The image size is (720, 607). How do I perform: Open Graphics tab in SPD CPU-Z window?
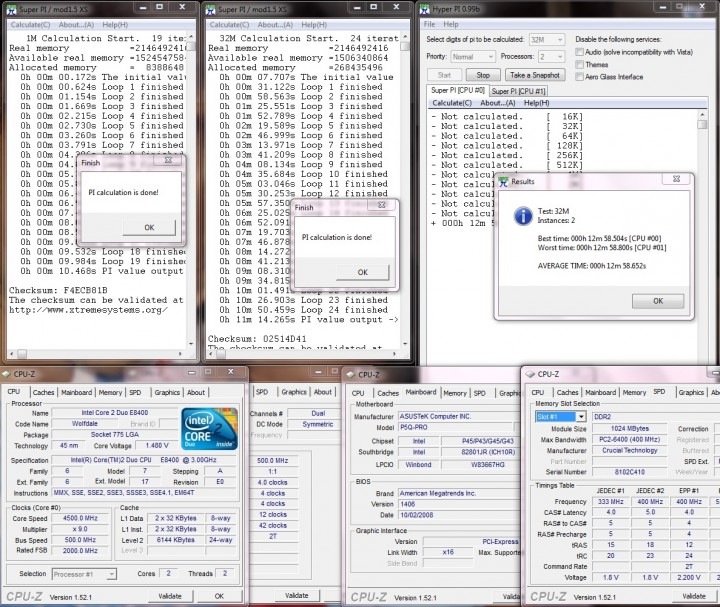pos(691,393)
